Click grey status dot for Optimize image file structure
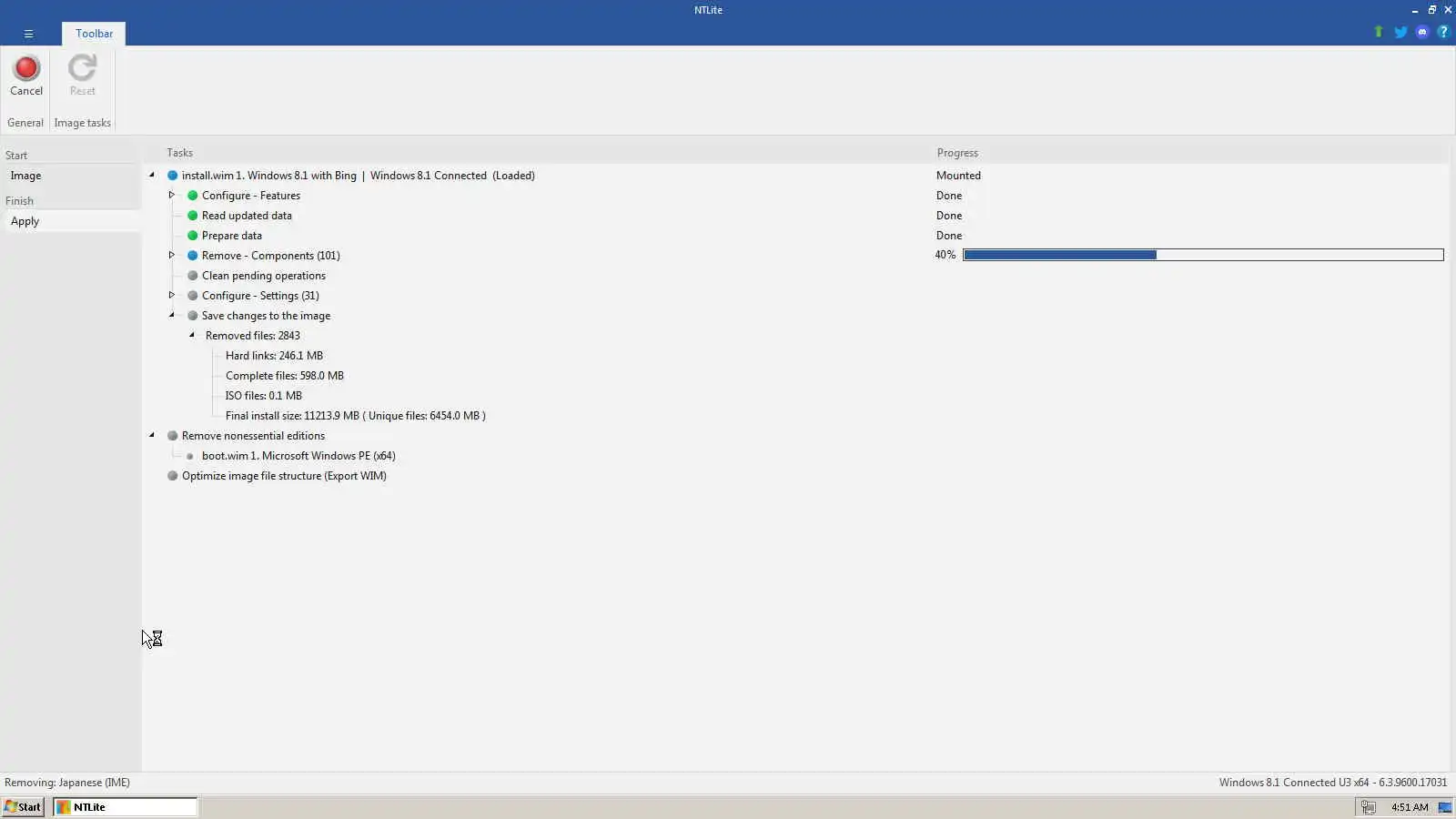 [x=172, y=476]
